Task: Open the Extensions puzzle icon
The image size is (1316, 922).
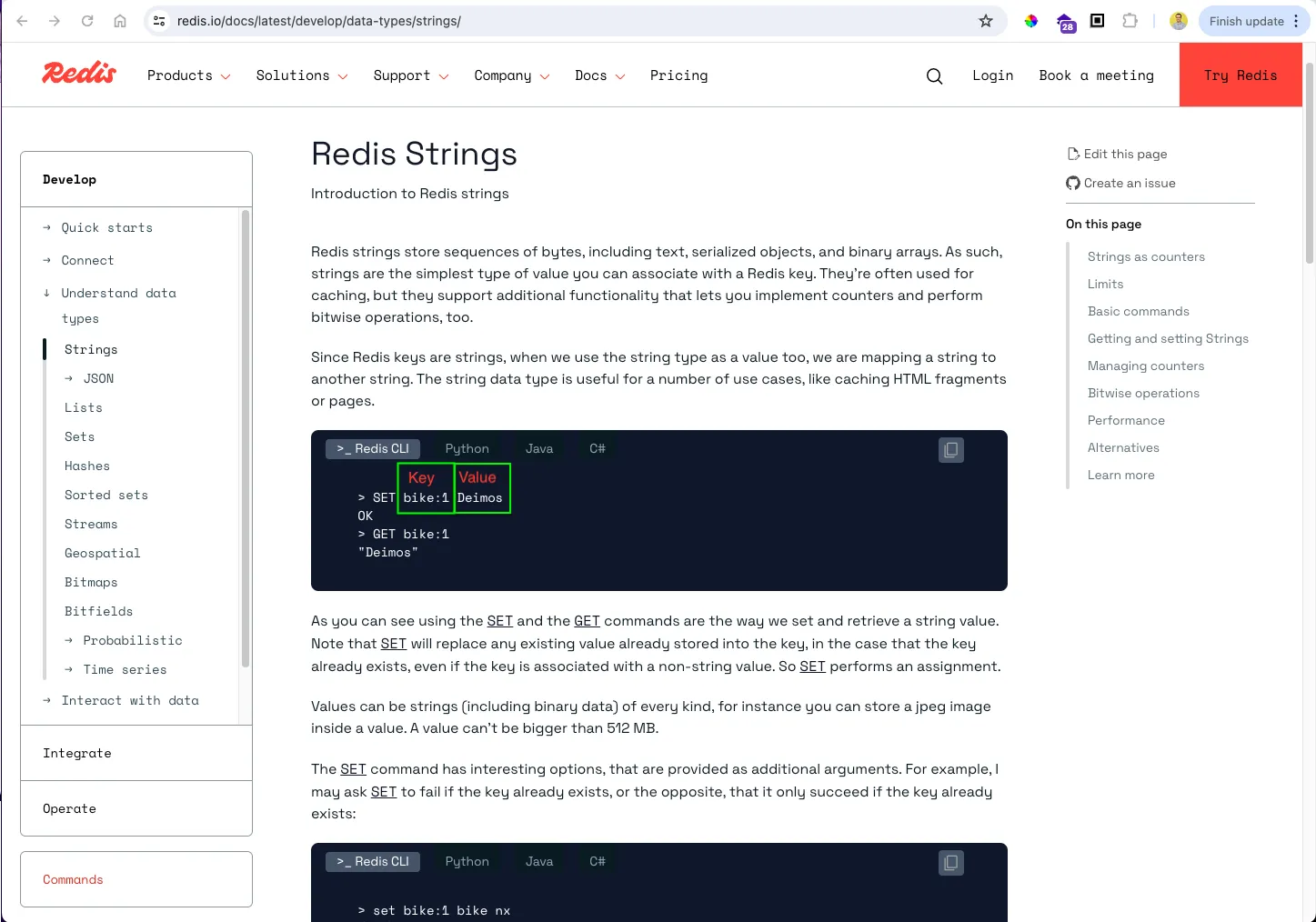Action: (x=1130, y=21)
